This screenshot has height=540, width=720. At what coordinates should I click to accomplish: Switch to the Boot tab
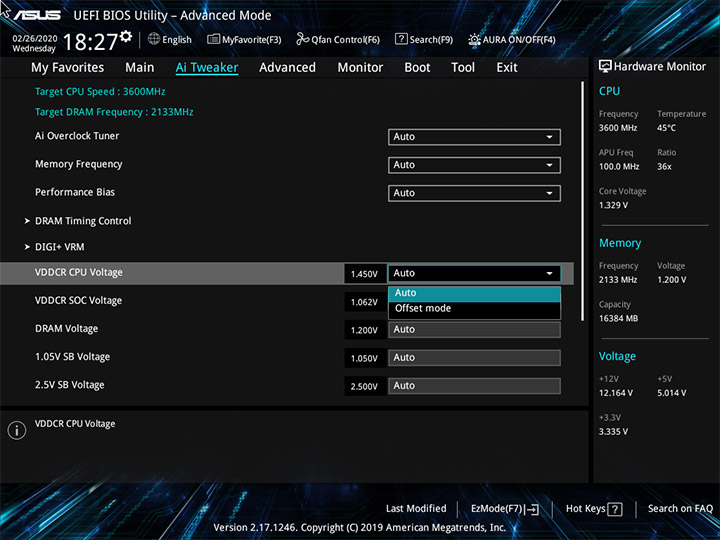(417, 68)
